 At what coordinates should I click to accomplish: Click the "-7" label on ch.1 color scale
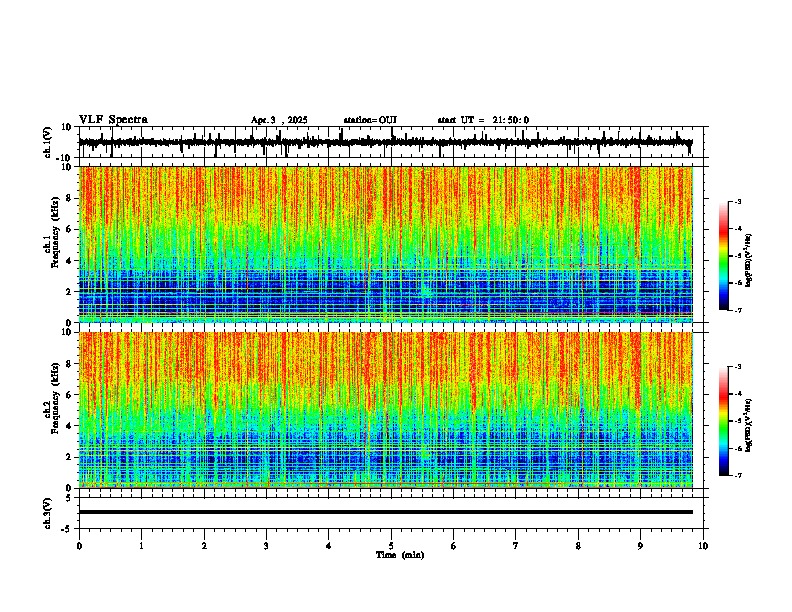[738, 310]
